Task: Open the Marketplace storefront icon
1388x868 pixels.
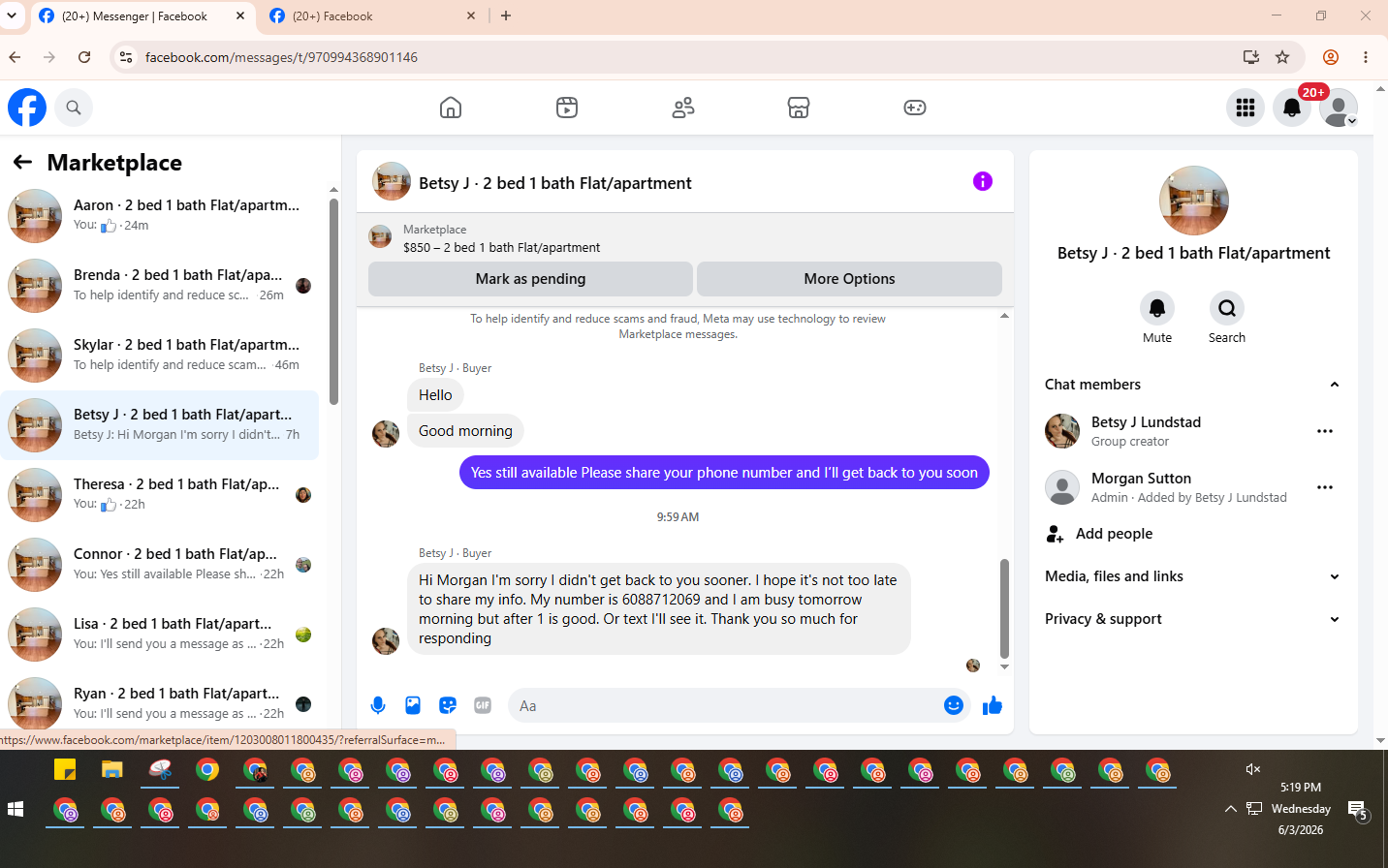Action: pyautogui.click(x=799, y=108)
